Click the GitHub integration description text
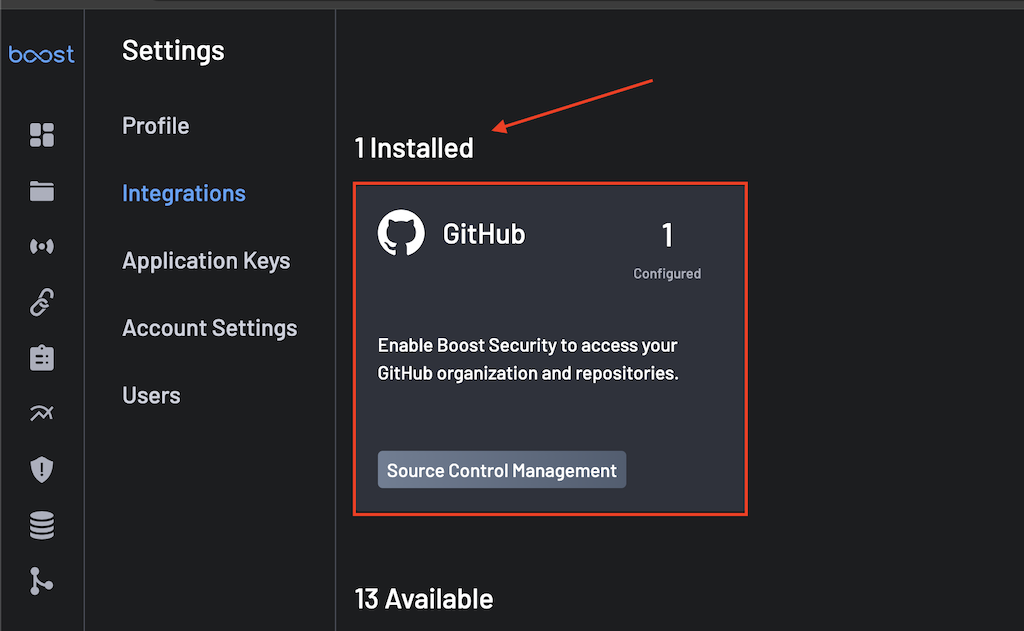This screenshot has height=631, width=1024. tap(528, 359)
